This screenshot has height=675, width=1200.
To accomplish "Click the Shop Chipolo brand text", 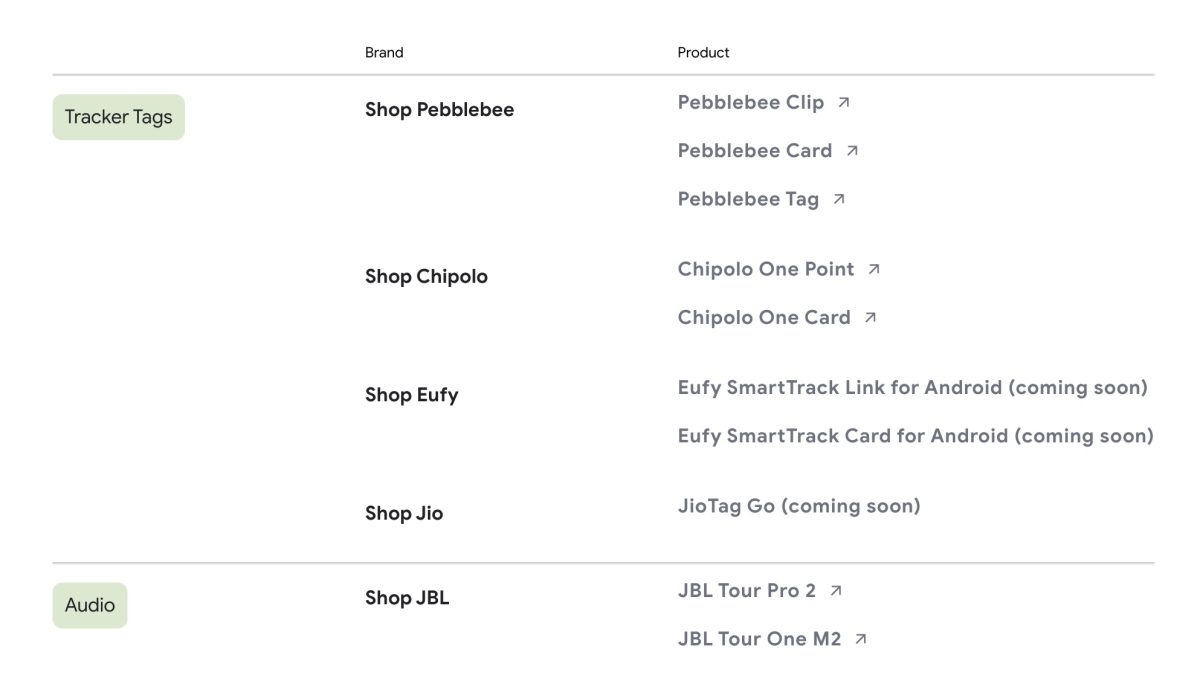I will [x=426, y=277].
